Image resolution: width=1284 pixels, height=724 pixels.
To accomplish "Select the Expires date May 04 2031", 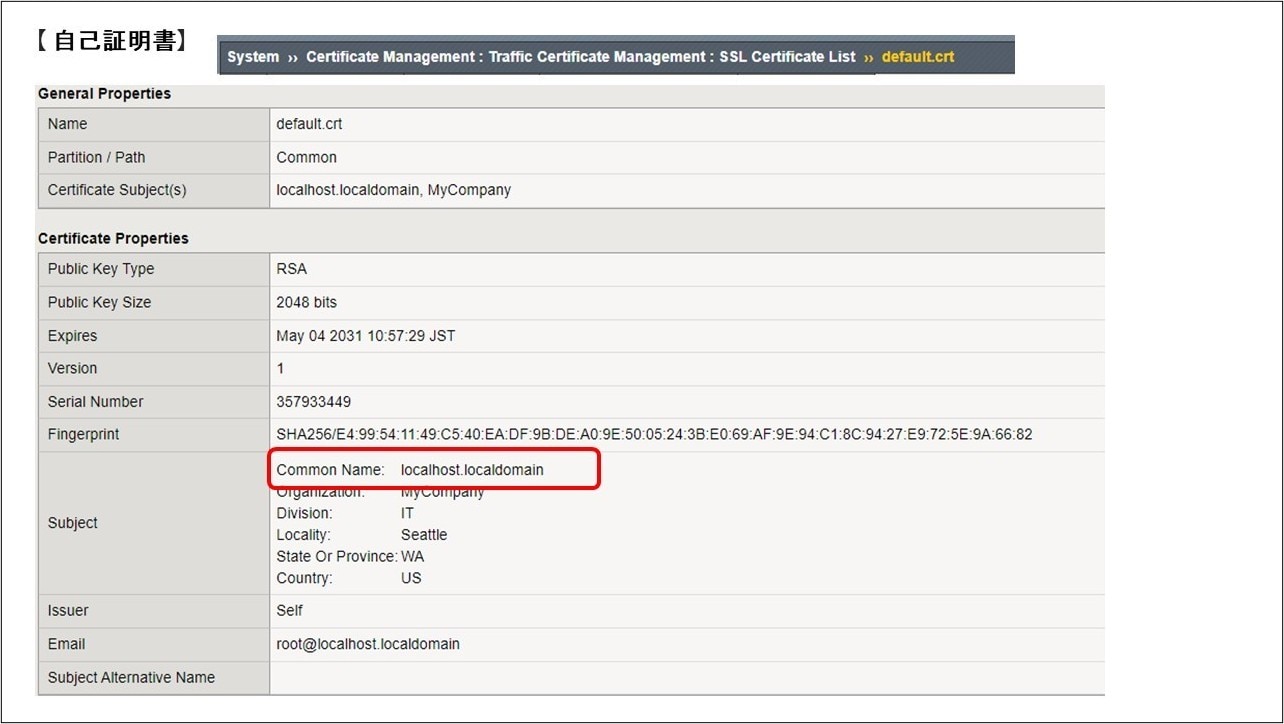I will tap(365, 336).
